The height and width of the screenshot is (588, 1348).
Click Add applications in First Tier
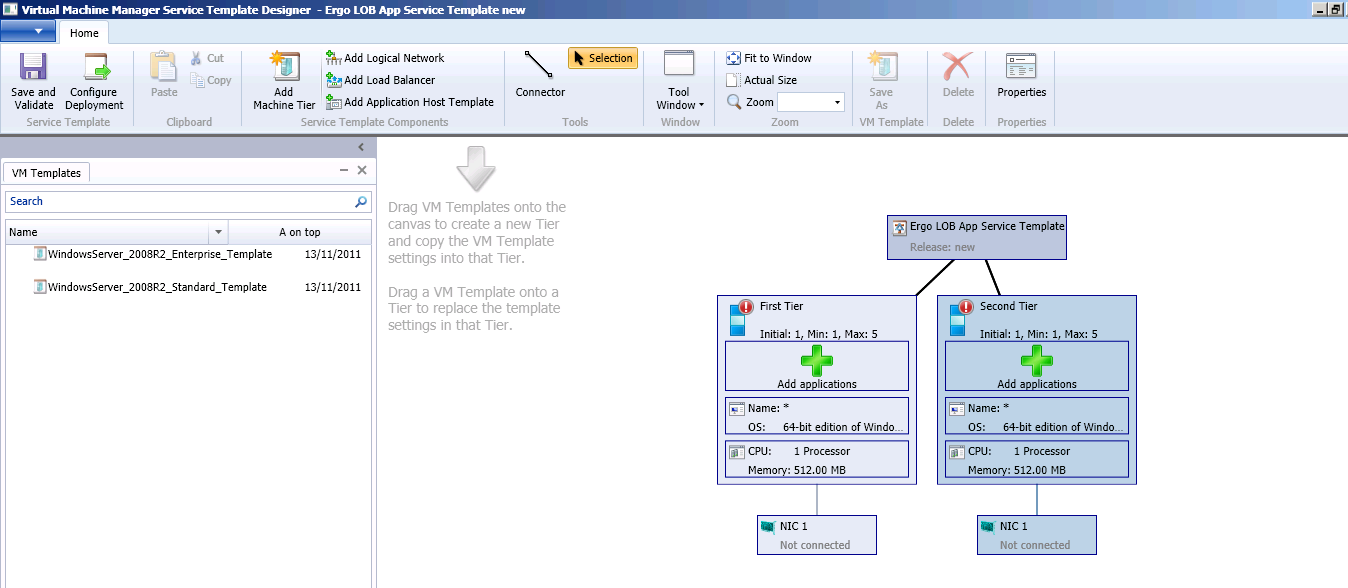(816, 364)
